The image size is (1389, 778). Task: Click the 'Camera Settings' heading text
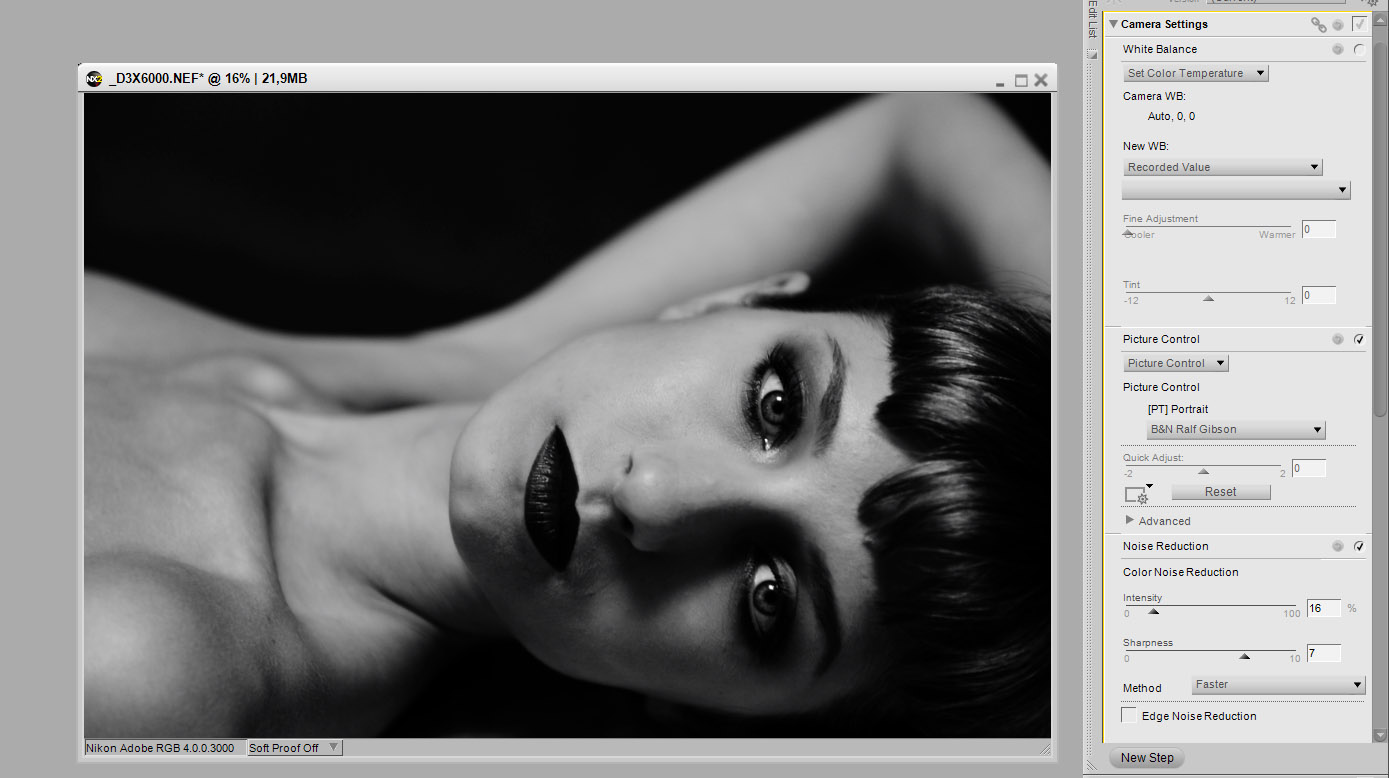pos(1164,24)
